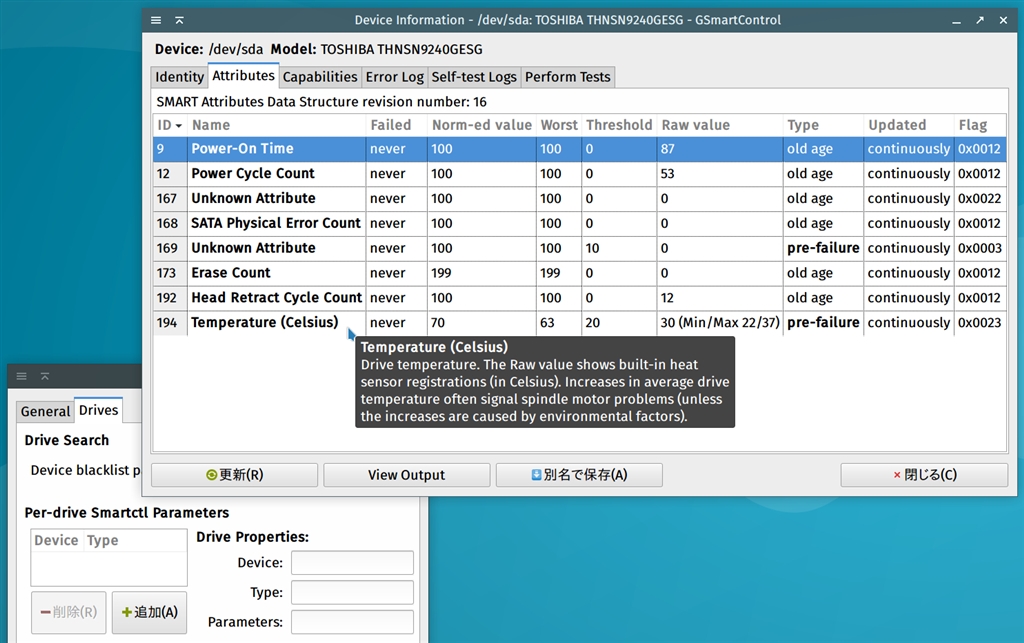This screenshot has height=643, width=1024.
Task: Select the Power Cycle Count row
Action: coord(579,174)
